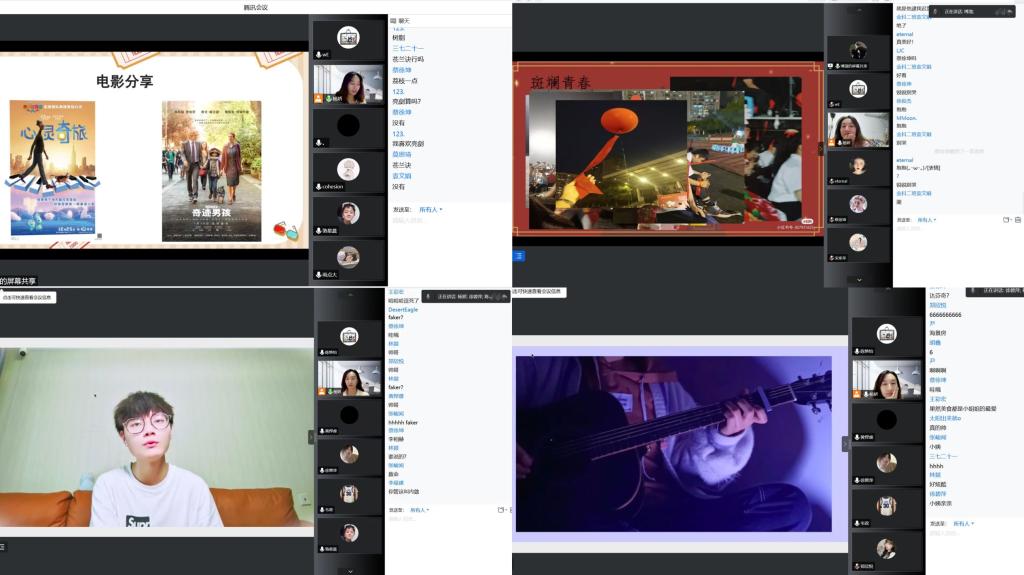Click the sender name 三七二十一 in the guitar meeting chat
Viewport: 1024px width, 575px height.
click(x=943, y=456)
